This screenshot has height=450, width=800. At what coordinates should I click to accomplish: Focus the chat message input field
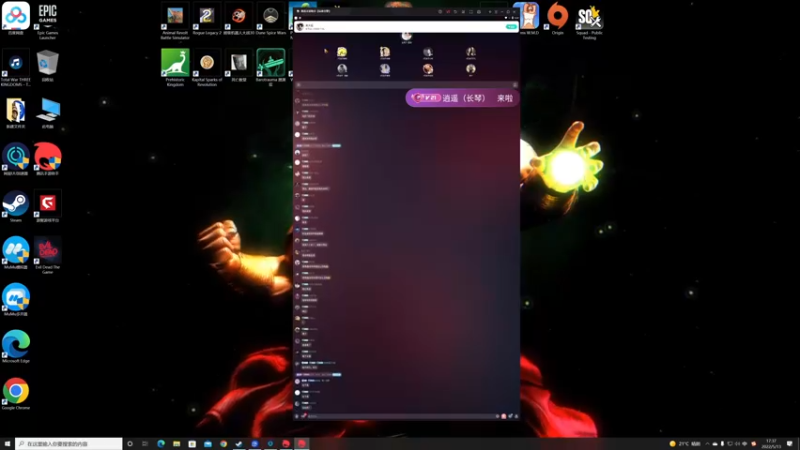[401, 416]
